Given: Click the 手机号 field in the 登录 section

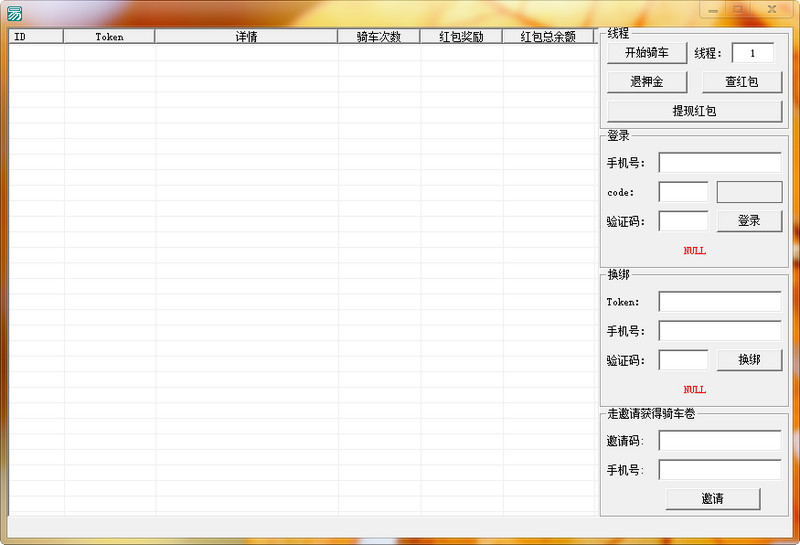Looking at the screenshot, I should 719,163.
